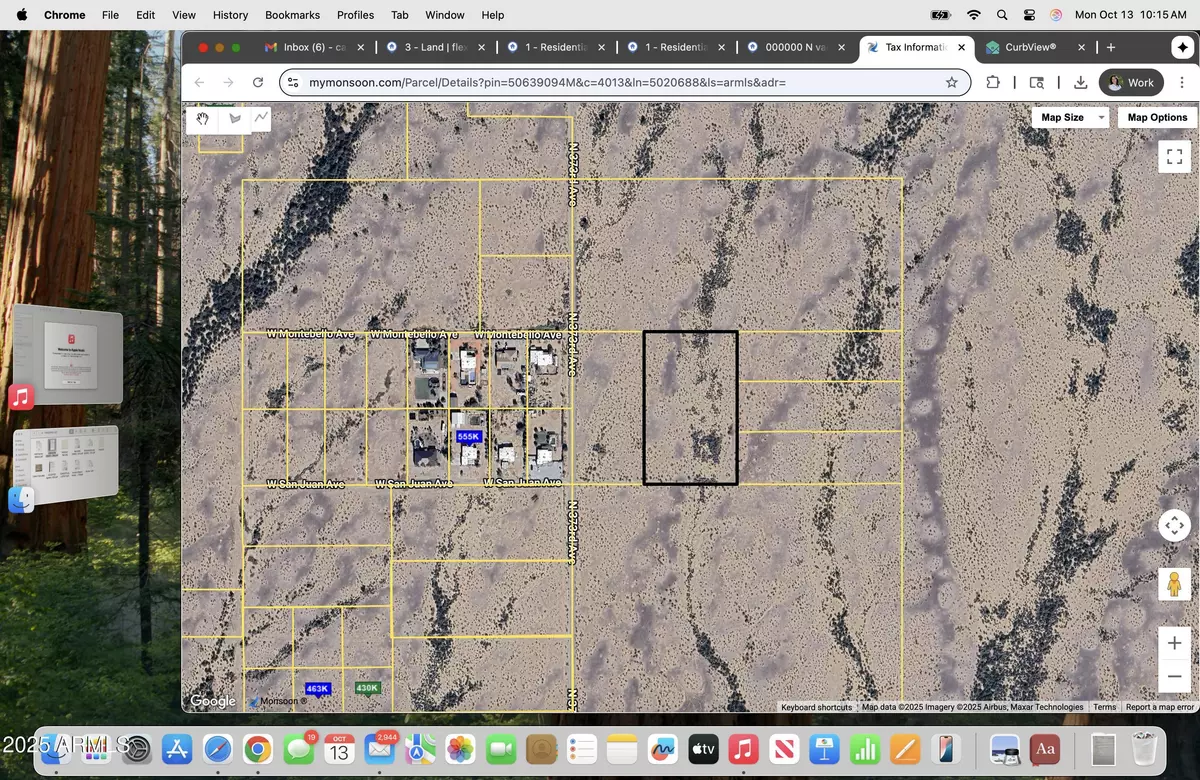Select the polyline drawing tool
The height and width of the screenshot is (780, 1200).
tap(261, 118)
